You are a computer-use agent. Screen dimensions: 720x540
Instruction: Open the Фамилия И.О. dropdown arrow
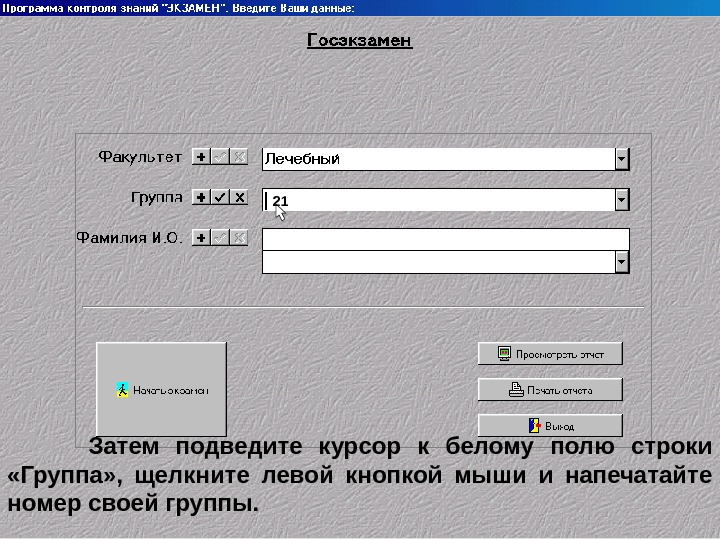(x=622, y=262)
